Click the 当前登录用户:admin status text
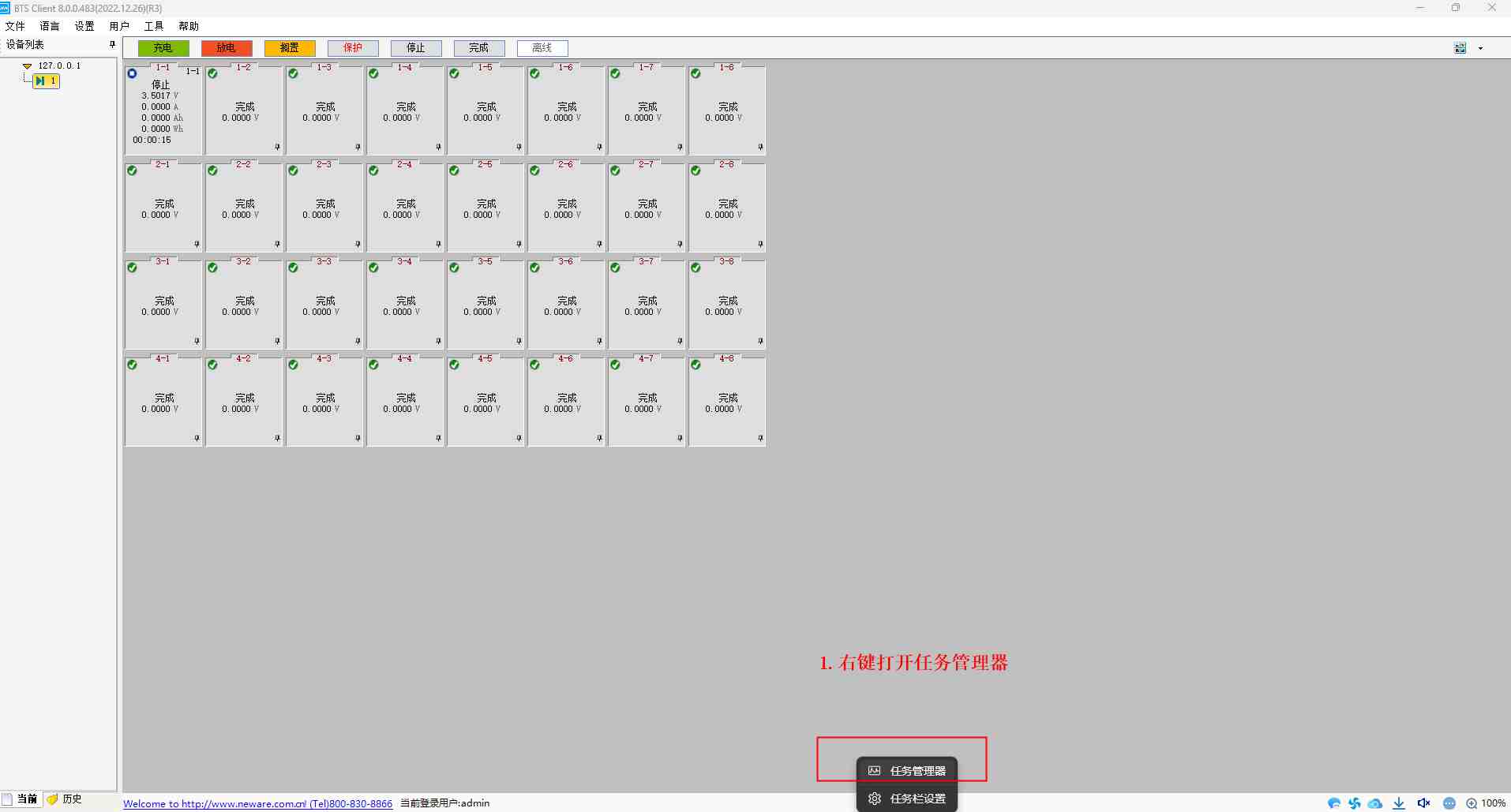 pos(444,803)
